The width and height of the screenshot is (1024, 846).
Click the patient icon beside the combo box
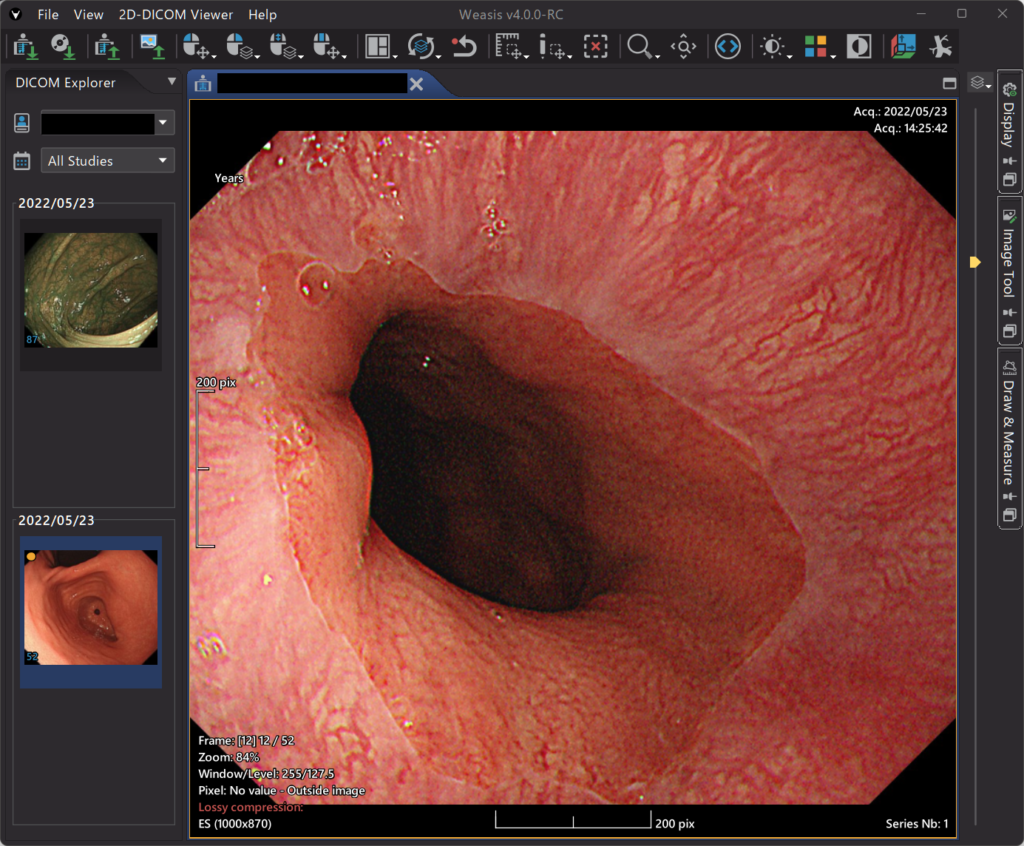click(x=22, y=123)
